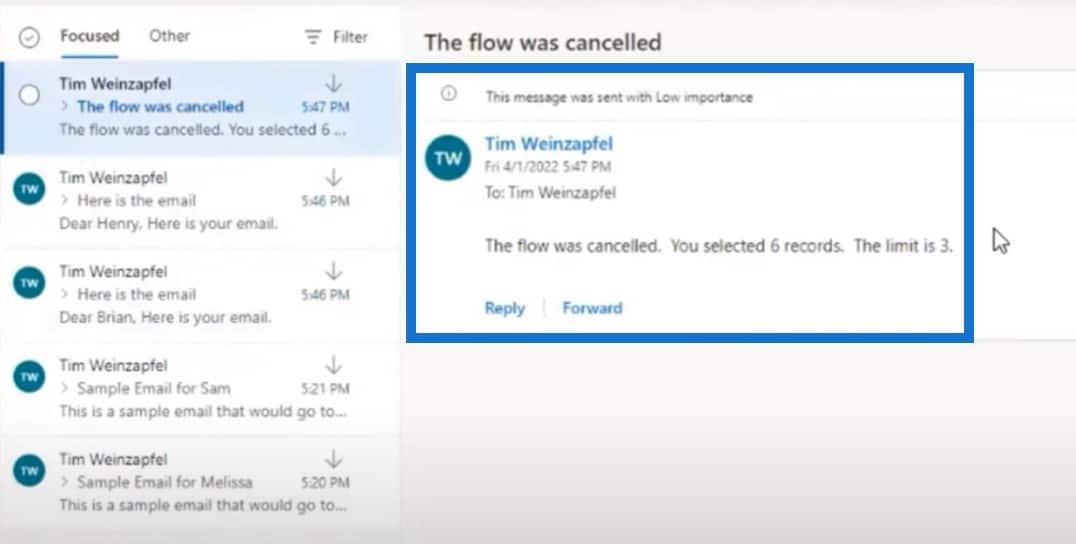Click low importance arrow on Sample Email for Sam
Screen dimensions: 1076x544
pyautogui.click(x=334, y=366)
